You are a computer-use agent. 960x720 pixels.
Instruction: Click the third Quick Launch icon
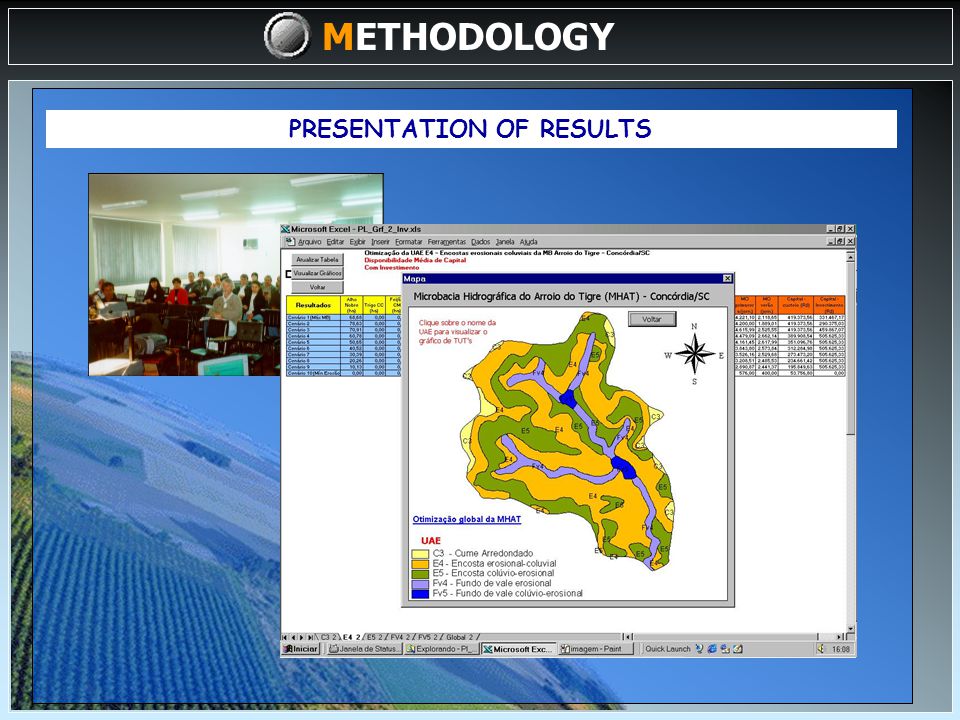click(725, 649)
